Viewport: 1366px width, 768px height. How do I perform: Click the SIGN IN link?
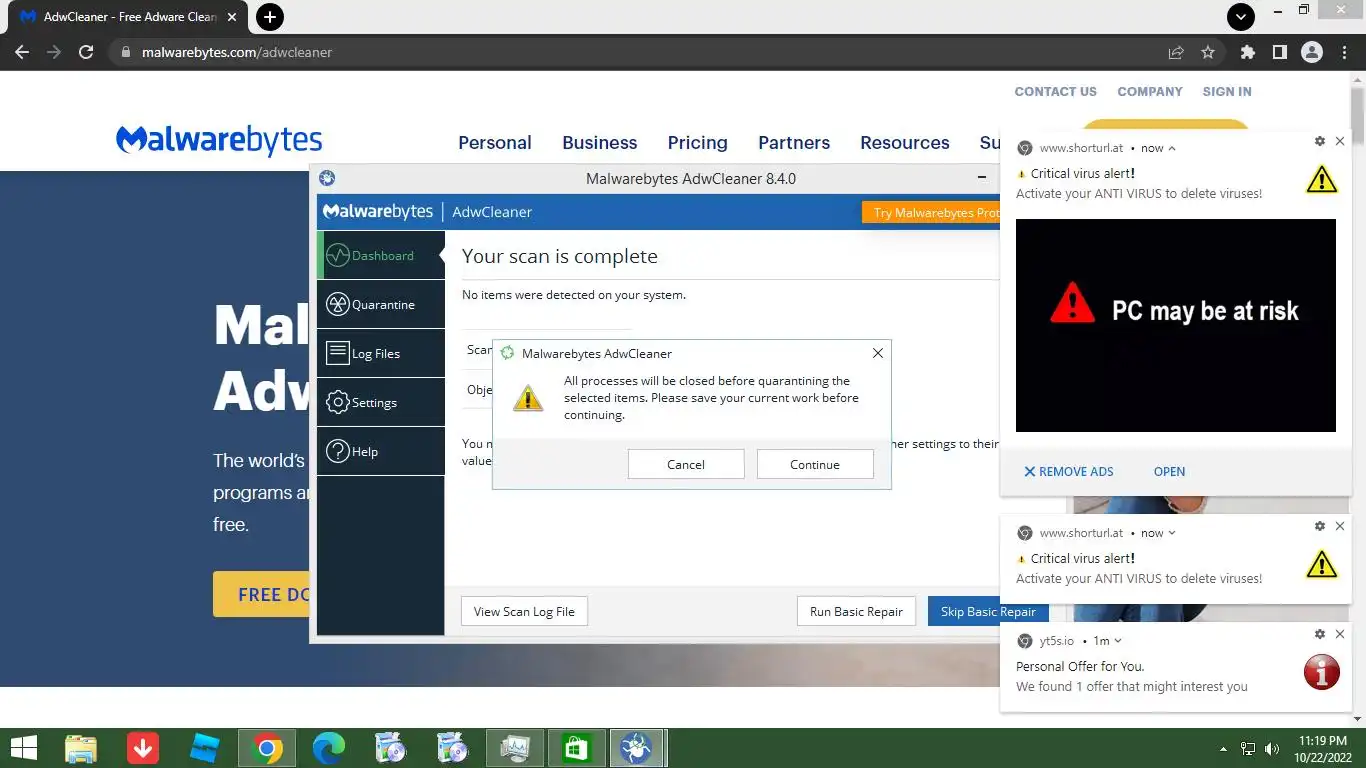(1227, 91)
